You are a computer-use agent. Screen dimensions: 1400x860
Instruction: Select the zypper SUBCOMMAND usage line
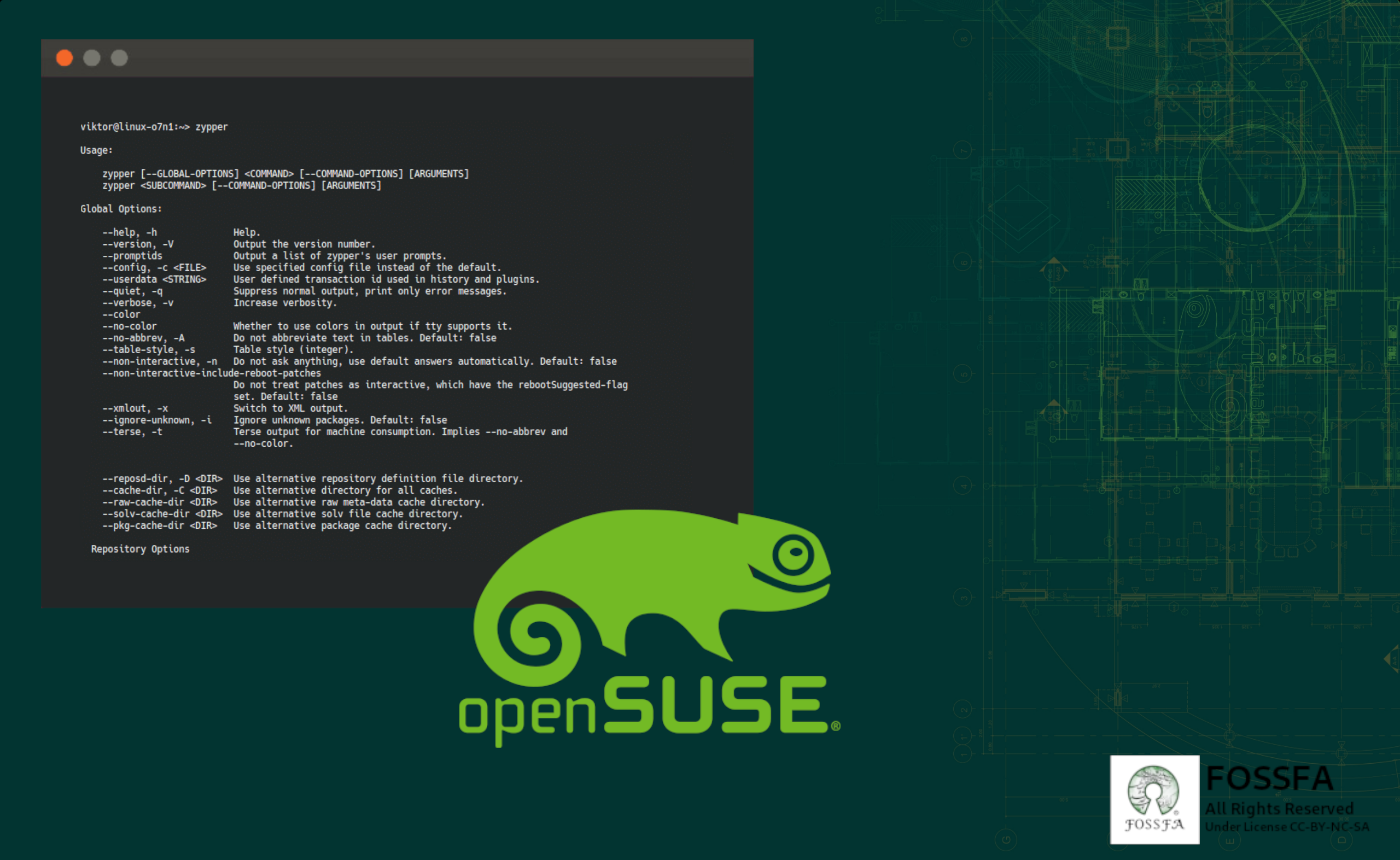241,185
